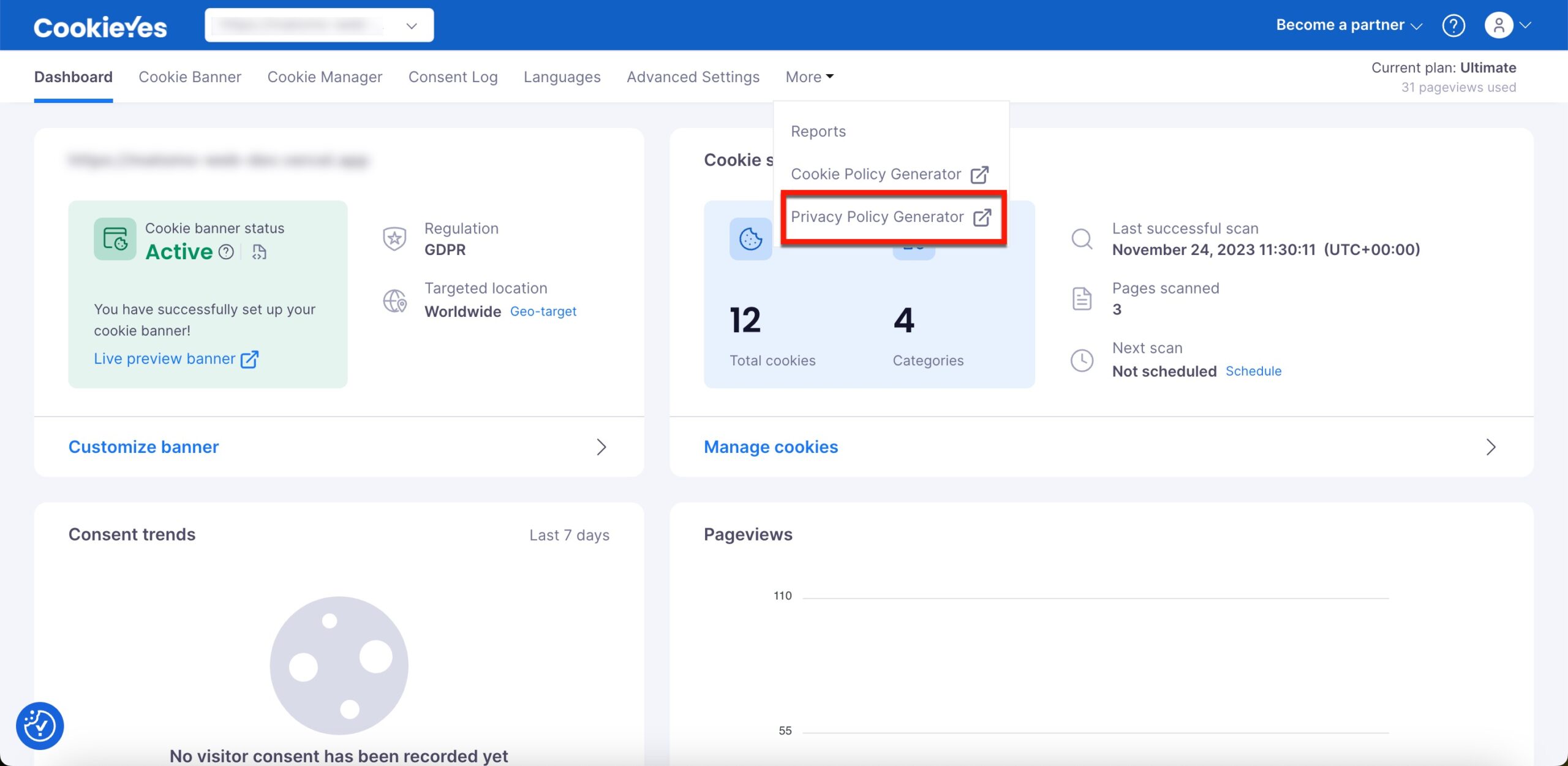This screenshot has width=1568, height=766.
Task: Click the Schedule link for next scan
Action: point(1253,371)
